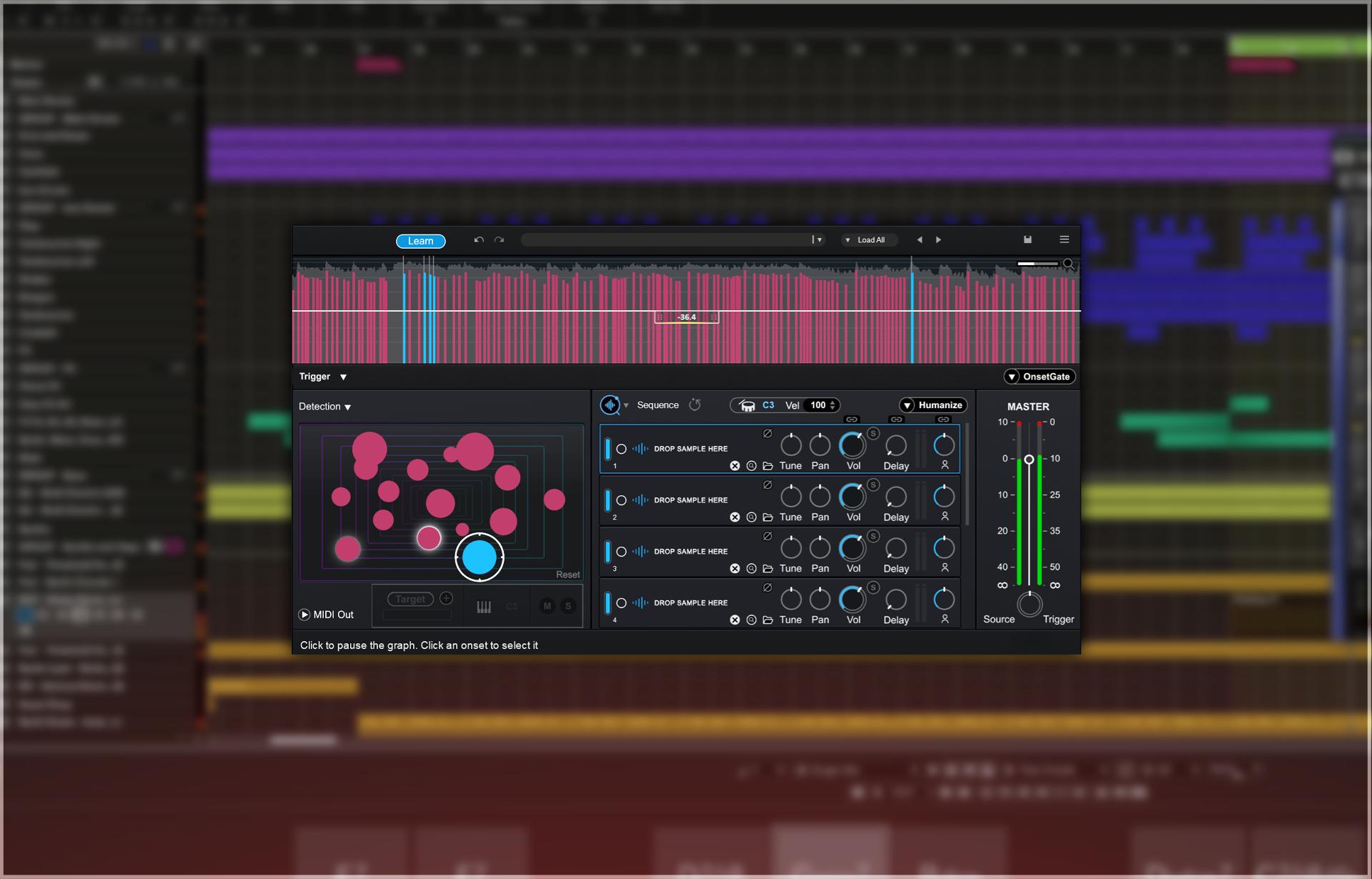Open the folder browse icon for slot 3
The width and height of the screenshot is (1372, 879).
[x=767, y=569]
